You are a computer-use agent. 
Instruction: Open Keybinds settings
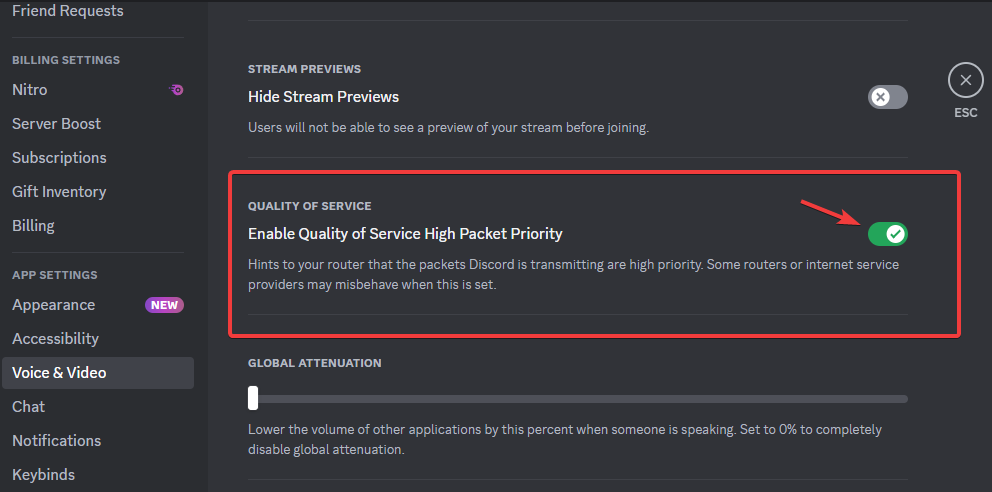(x=43, y=475)
